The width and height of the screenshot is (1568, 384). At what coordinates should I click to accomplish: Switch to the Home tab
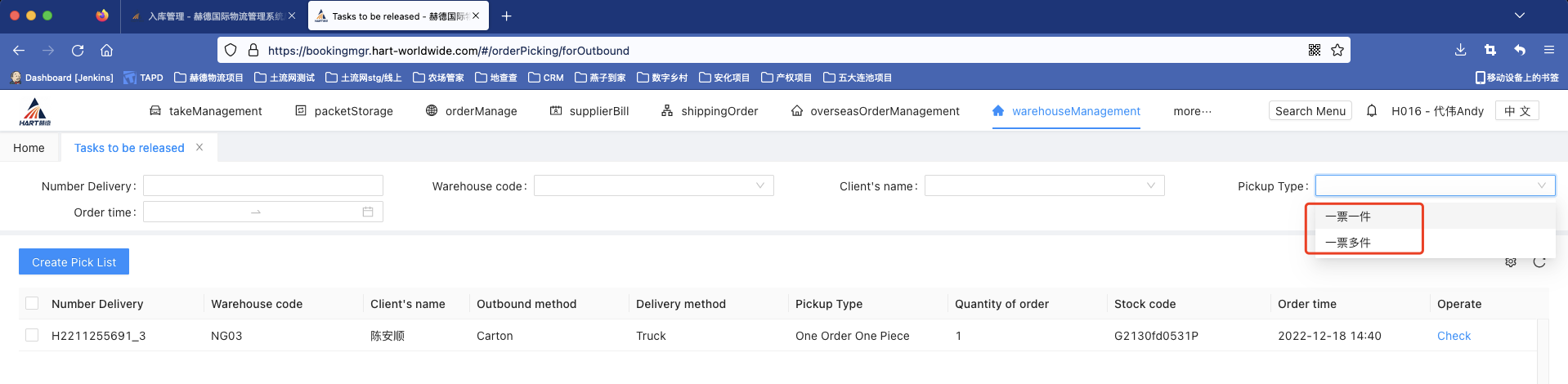[29, 148]
